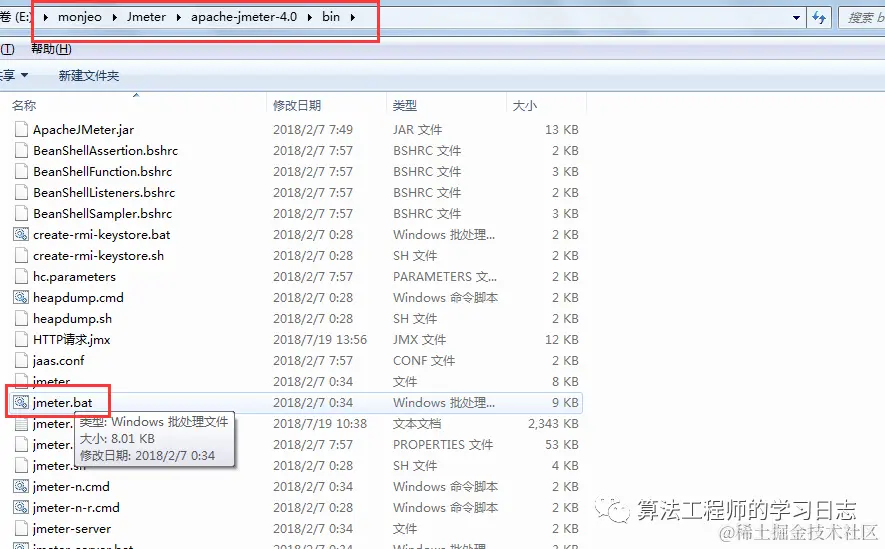The width and height of the screenshot is (885, 549).
Task: Expand the arrow after monjeo in path
Action: [x=115, y=17]
